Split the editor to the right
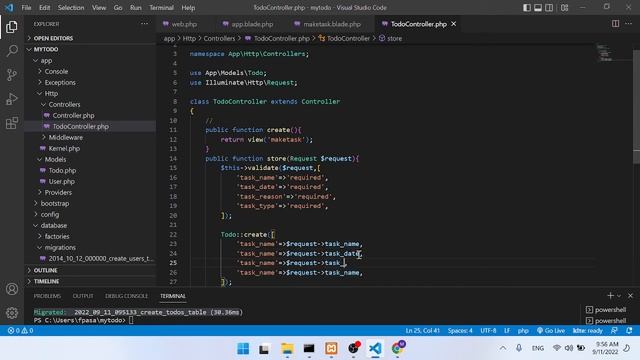This screenshot has height=360, width=640. point(615,24)
